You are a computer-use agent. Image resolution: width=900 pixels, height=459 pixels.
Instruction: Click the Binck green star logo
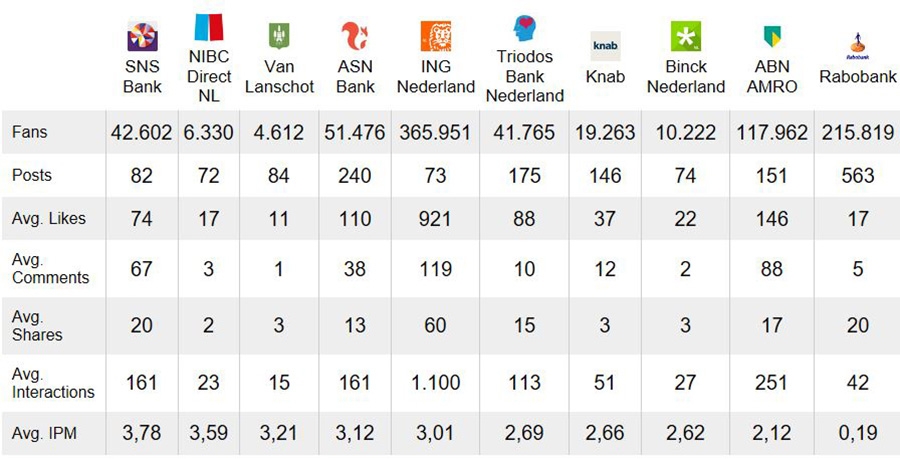click(685, 37)
